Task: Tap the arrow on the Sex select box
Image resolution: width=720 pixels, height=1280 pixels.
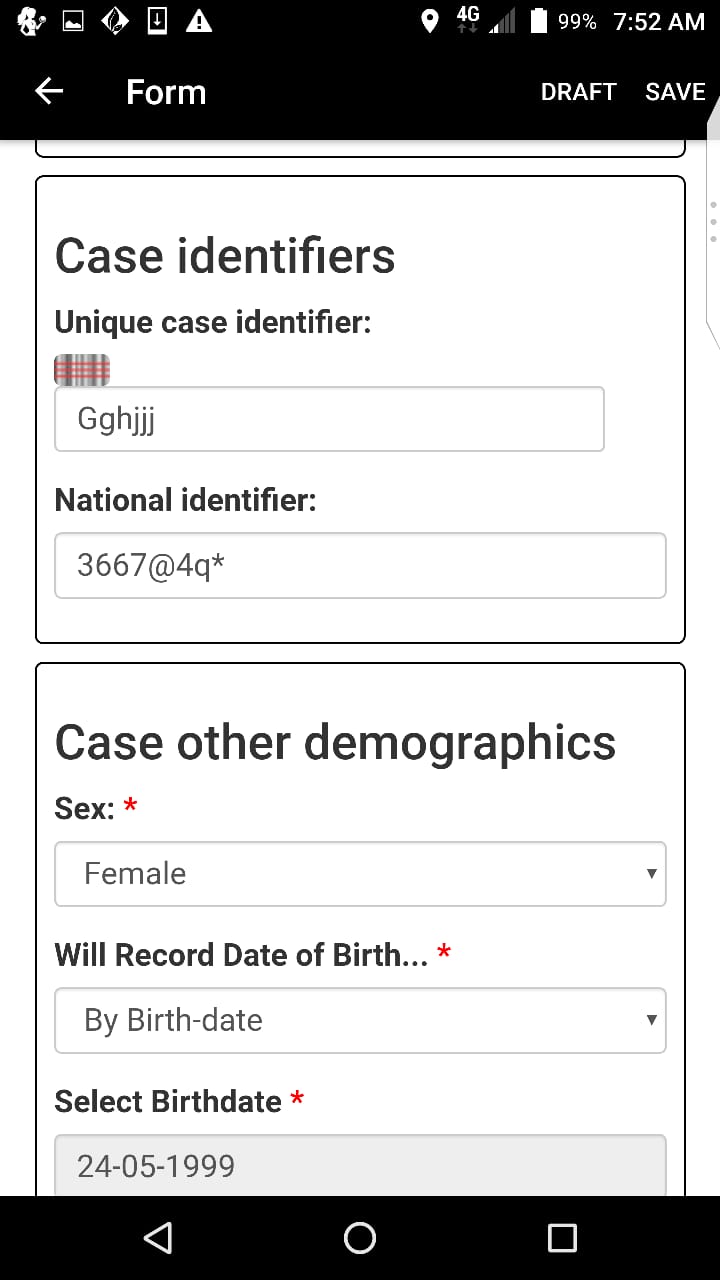Action: (x=651, y=874)
